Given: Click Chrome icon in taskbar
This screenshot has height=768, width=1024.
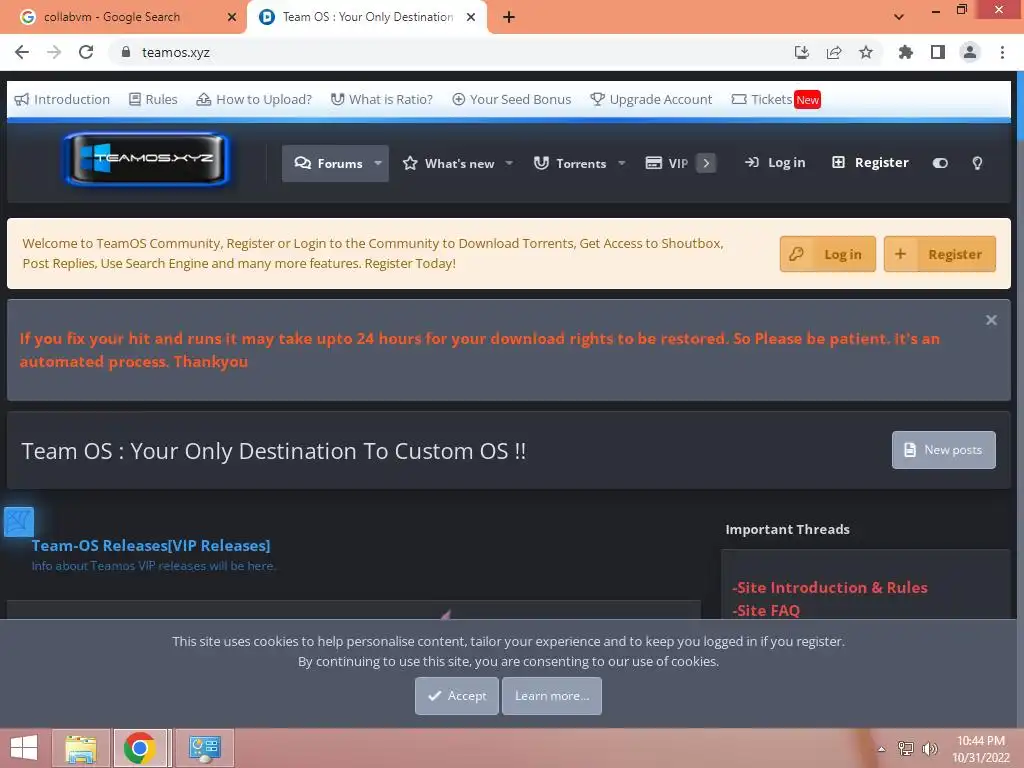Looking at the screenshot, I should point(140,748).
